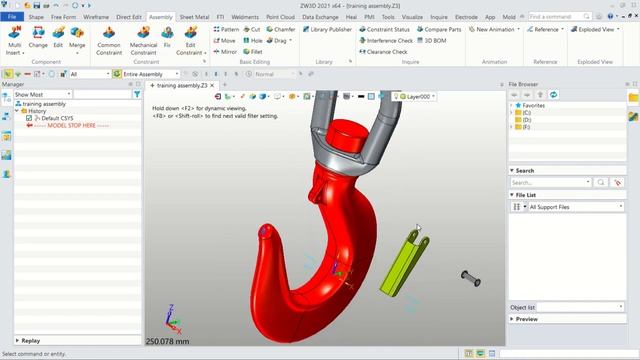Expand the Preview section

pyautogui.click(x=512, y=319)
